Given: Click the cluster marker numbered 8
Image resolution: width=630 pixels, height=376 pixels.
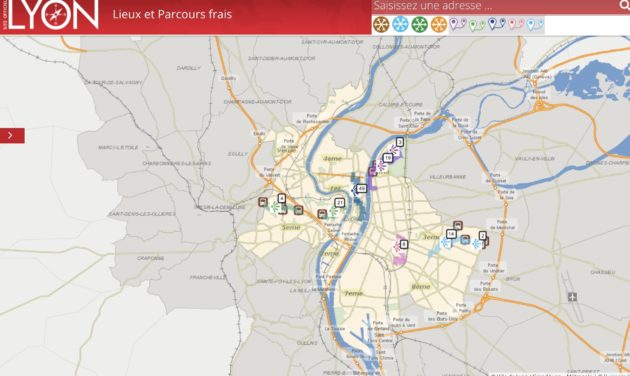Looking at the screenshot, I should [x=404, y=244].
